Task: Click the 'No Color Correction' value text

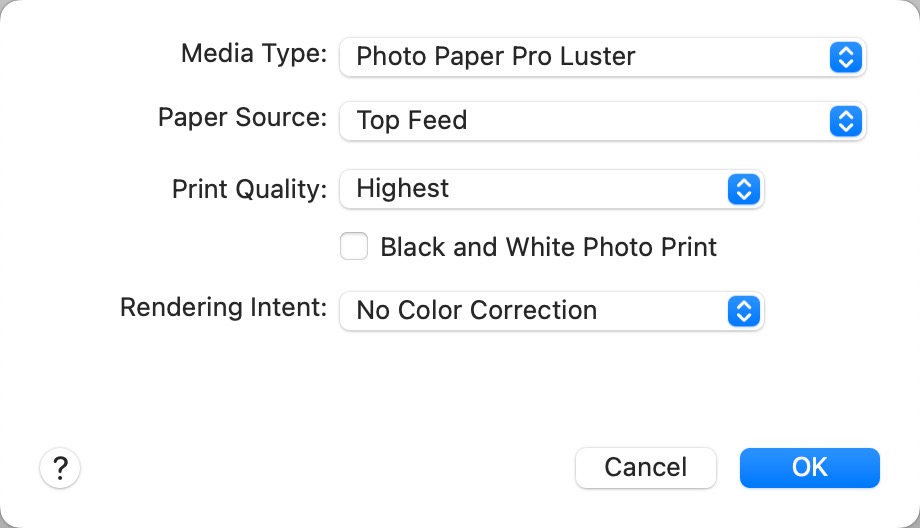Action: 476,311
